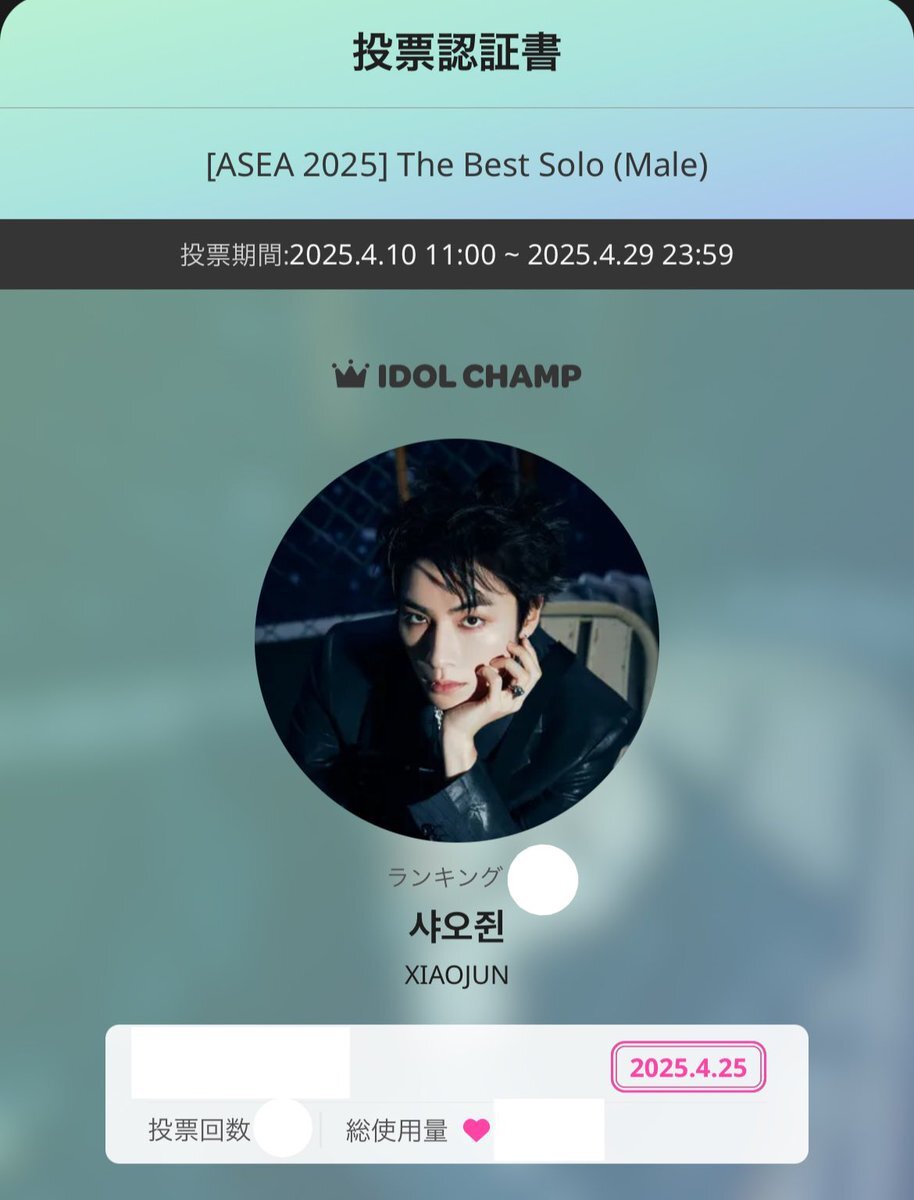Click the white box right of the heart
This screenshot has width=914, height=1200.
coord(549,1130)
